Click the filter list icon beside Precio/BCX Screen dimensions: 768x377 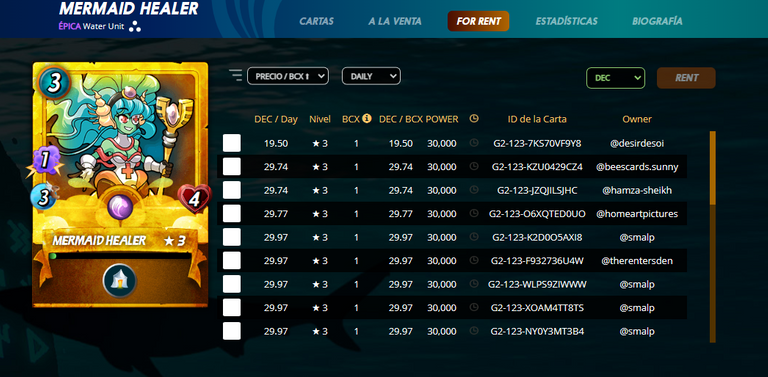coord(236,75)
